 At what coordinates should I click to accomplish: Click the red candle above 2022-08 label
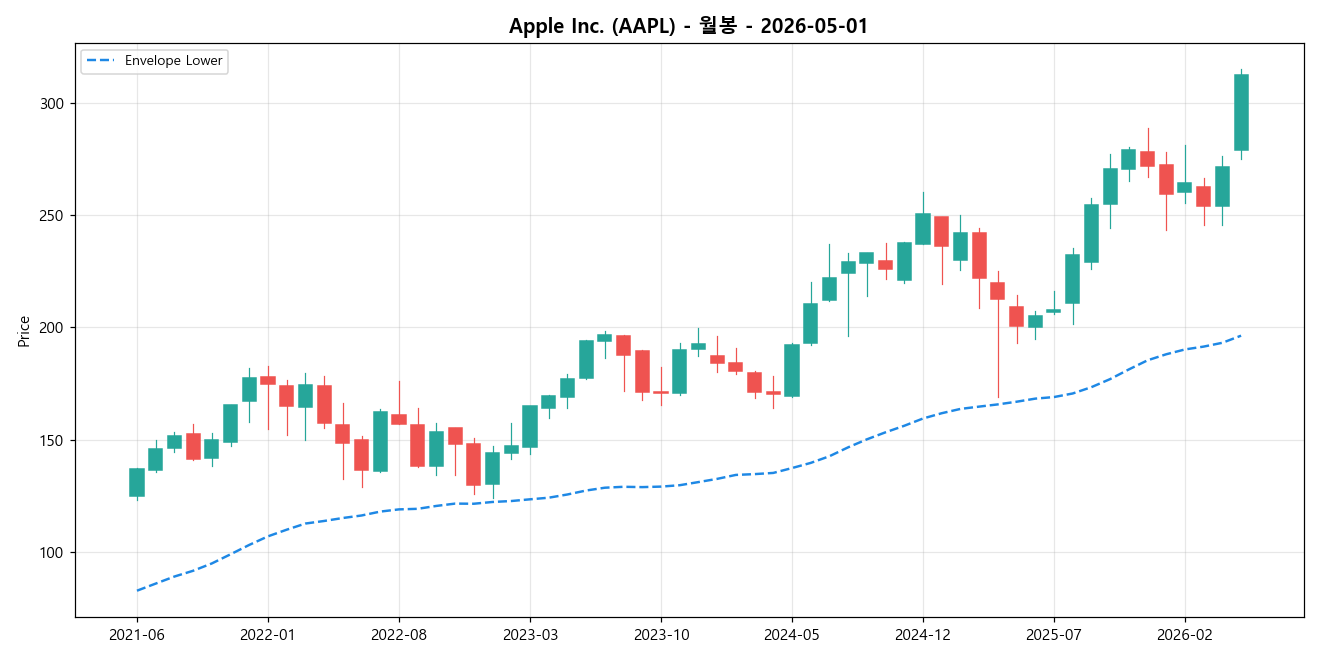(399, 419)
